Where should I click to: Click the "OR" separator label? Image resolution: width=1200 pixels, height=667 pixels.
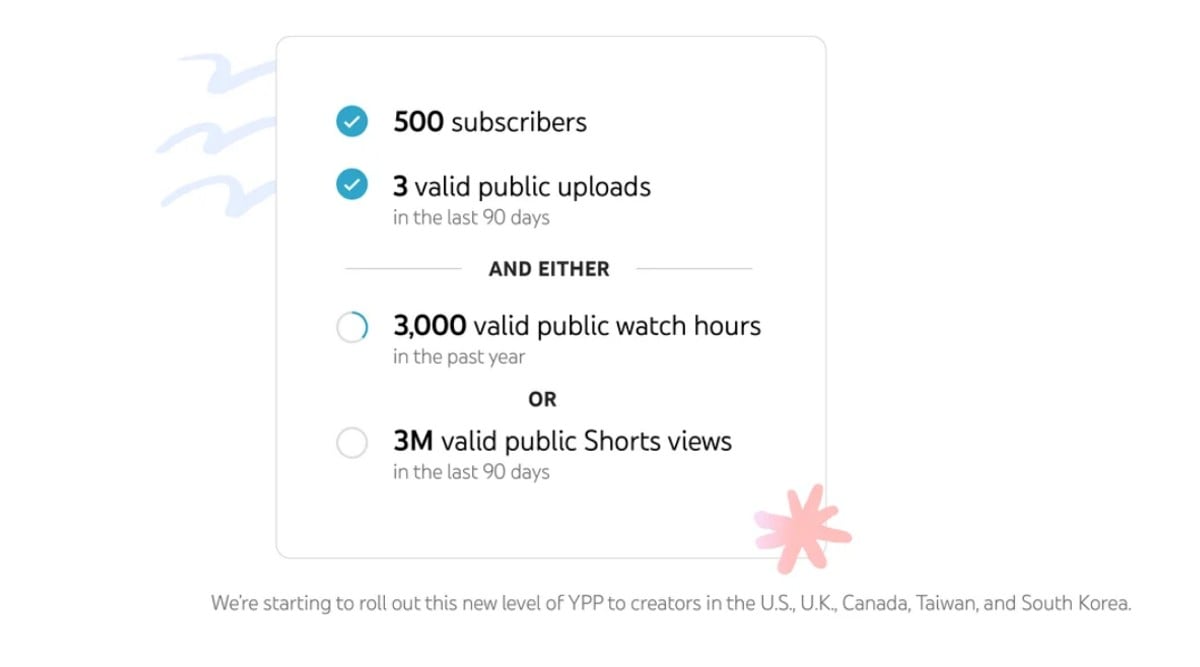[542, 399]
